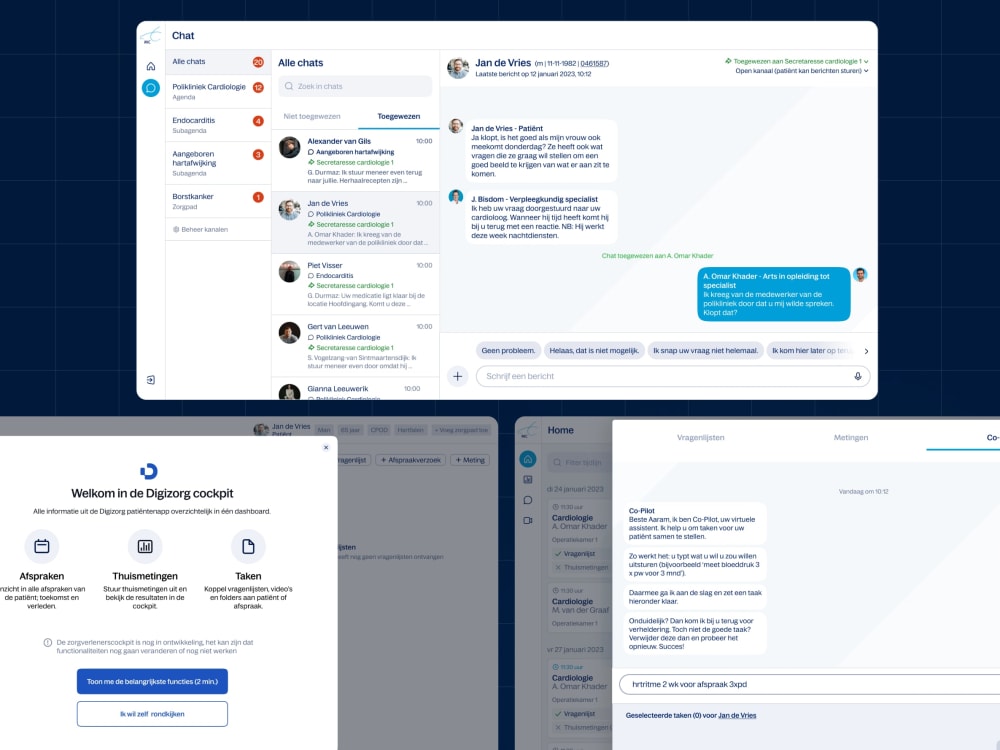Click the logout icon in Chat sidebar
The image size is (1000, 750).
(x=151, y=379)
